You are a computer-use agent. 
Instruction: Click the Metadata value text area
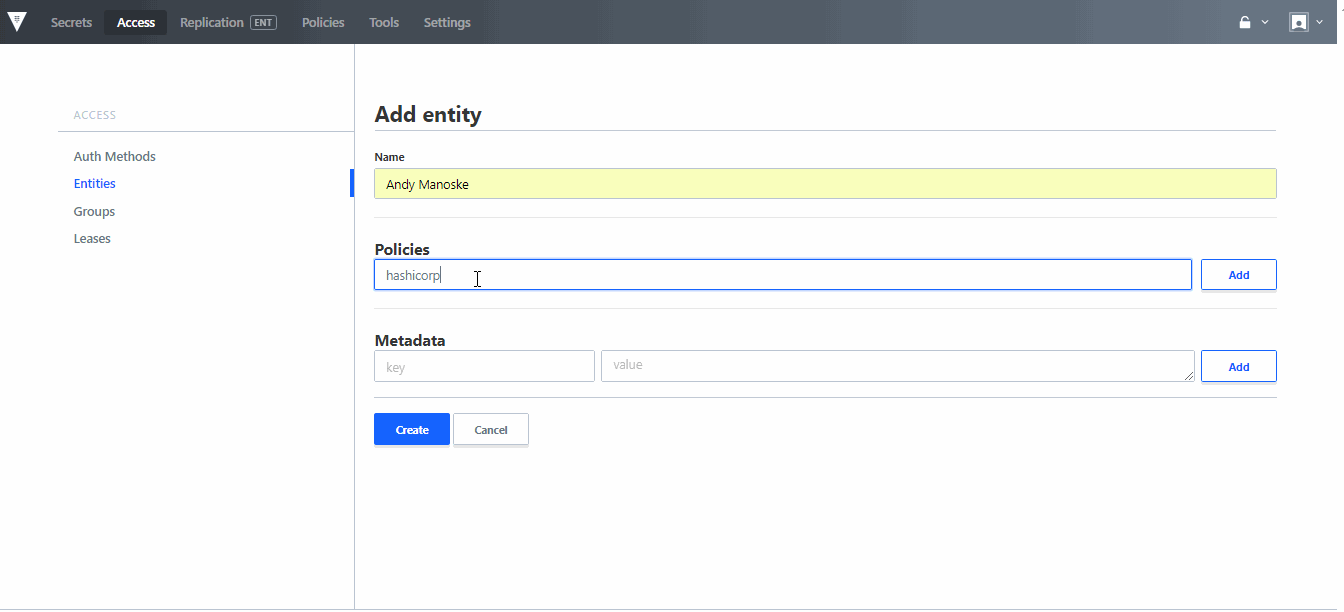click(x=896, y=366)
